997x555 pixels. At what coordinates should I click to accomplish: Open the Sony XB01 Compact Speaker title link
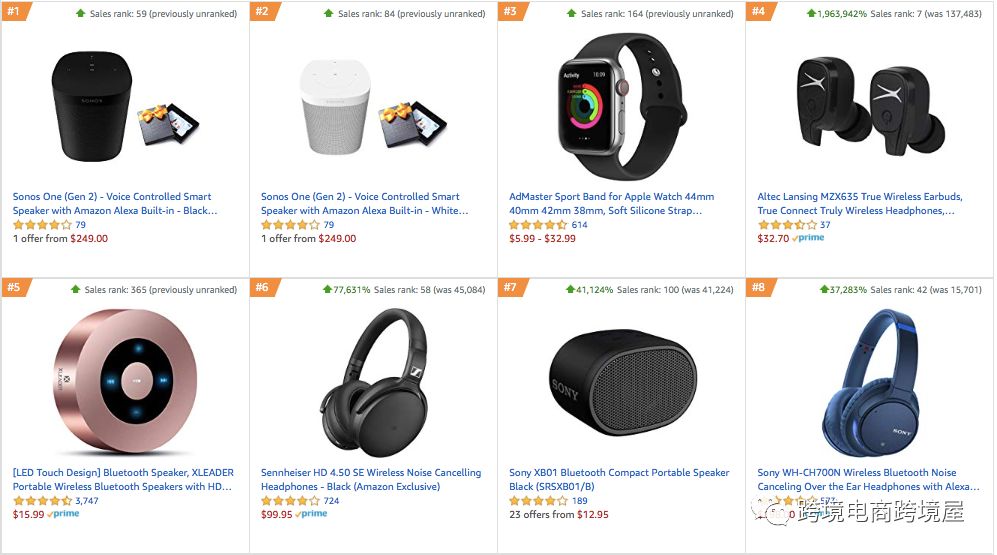[618, 480]
